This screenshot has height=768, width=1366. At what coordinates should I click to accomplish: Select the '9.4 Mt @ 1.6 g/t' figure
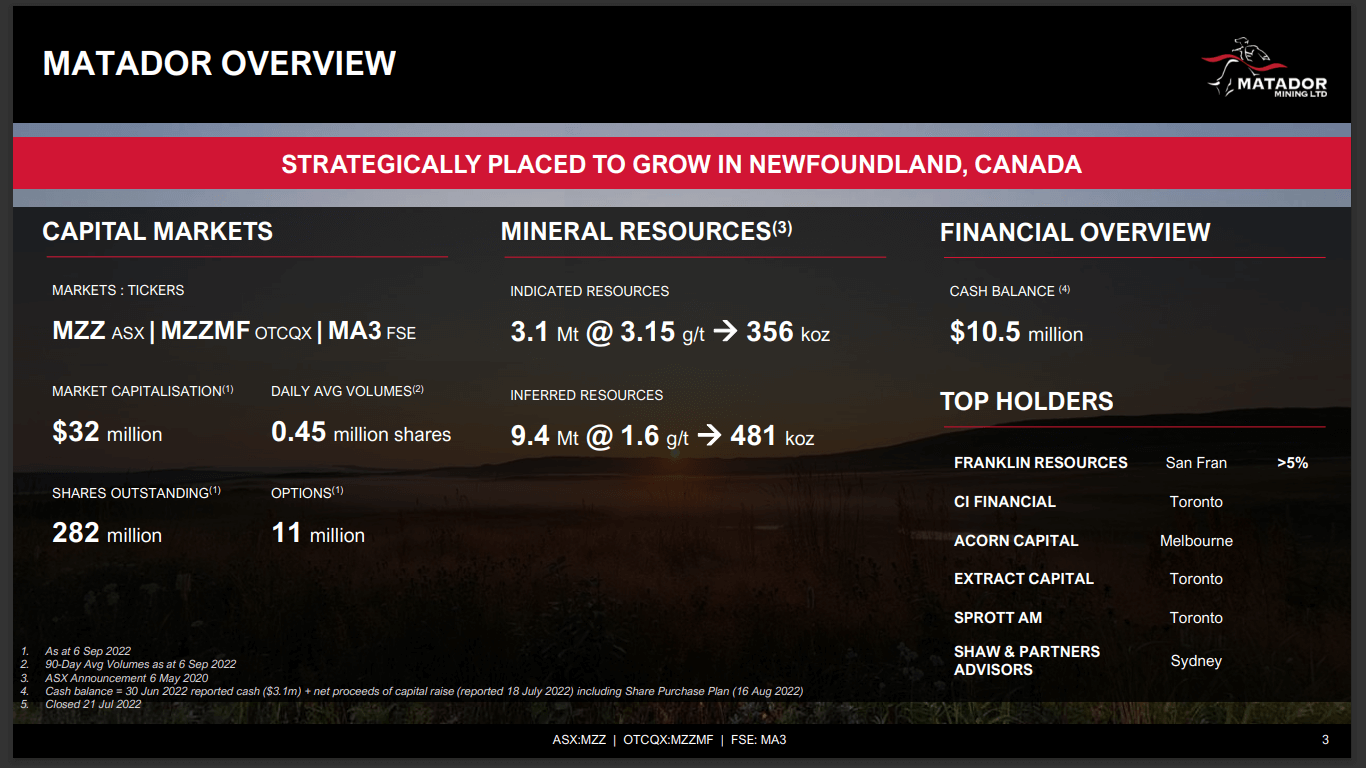600,436
